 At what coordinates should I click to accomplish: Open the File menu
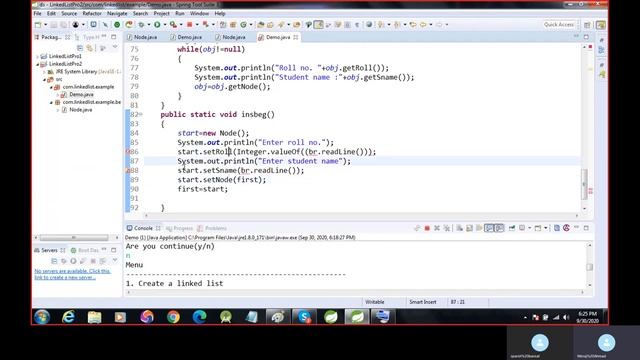(37, 13)
